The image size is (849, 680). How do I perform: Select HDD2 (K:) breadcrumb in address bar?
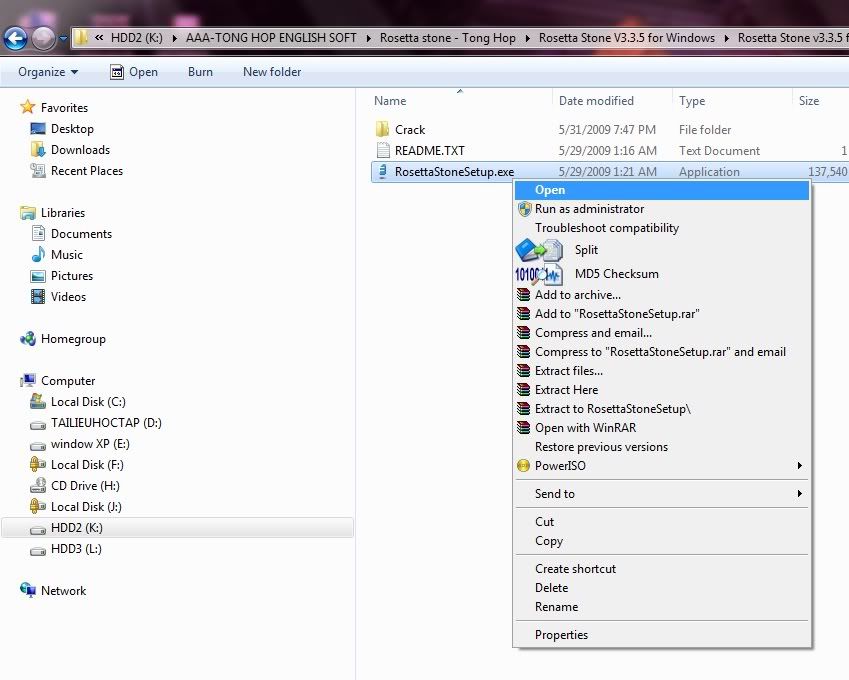coord(136,37)
